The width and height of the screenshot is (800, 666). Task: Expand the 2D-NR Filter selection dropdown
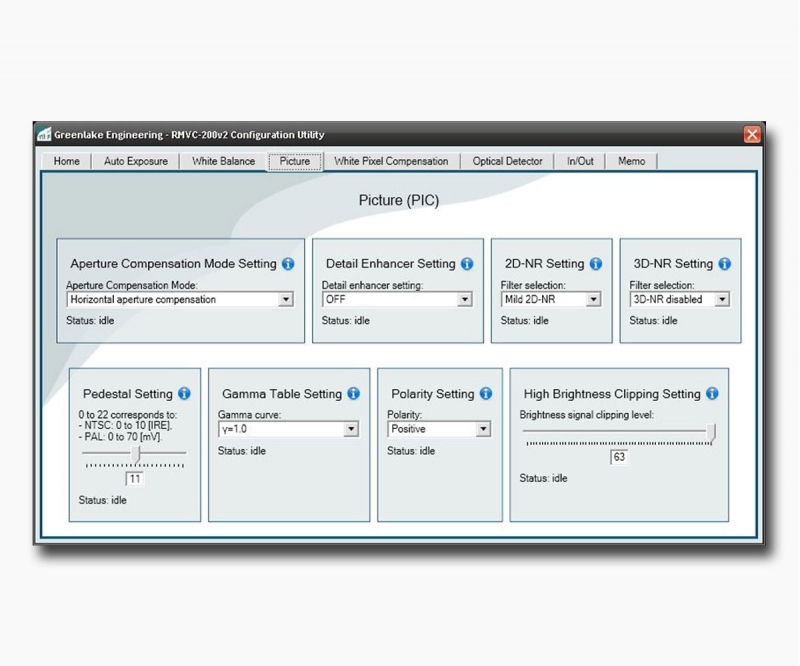click(593, 299)
